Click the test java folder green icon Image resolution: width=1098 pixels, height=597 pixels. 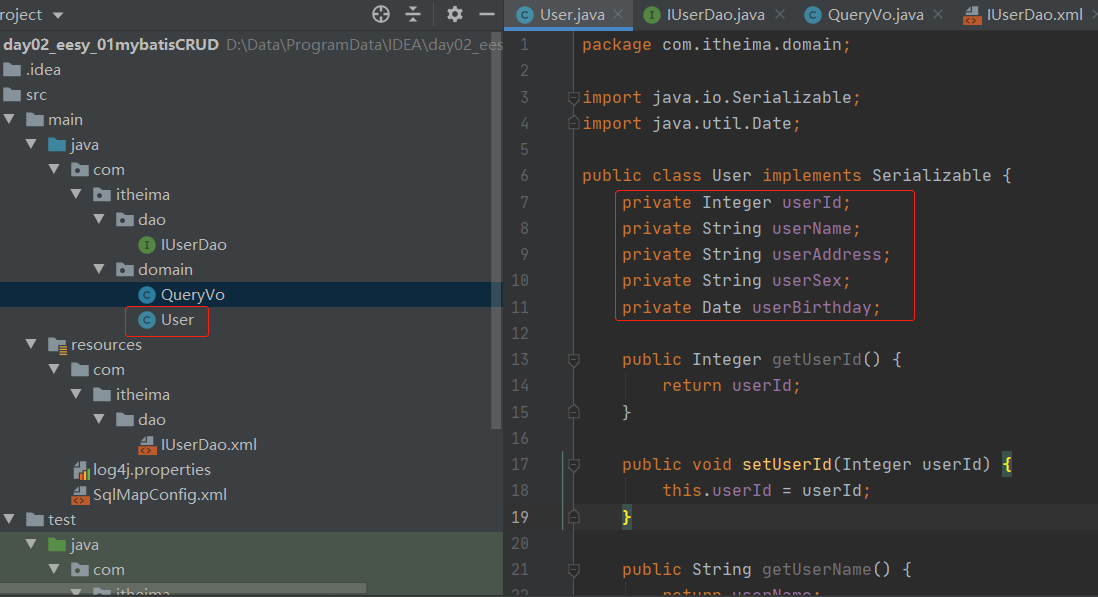[57, 545]
